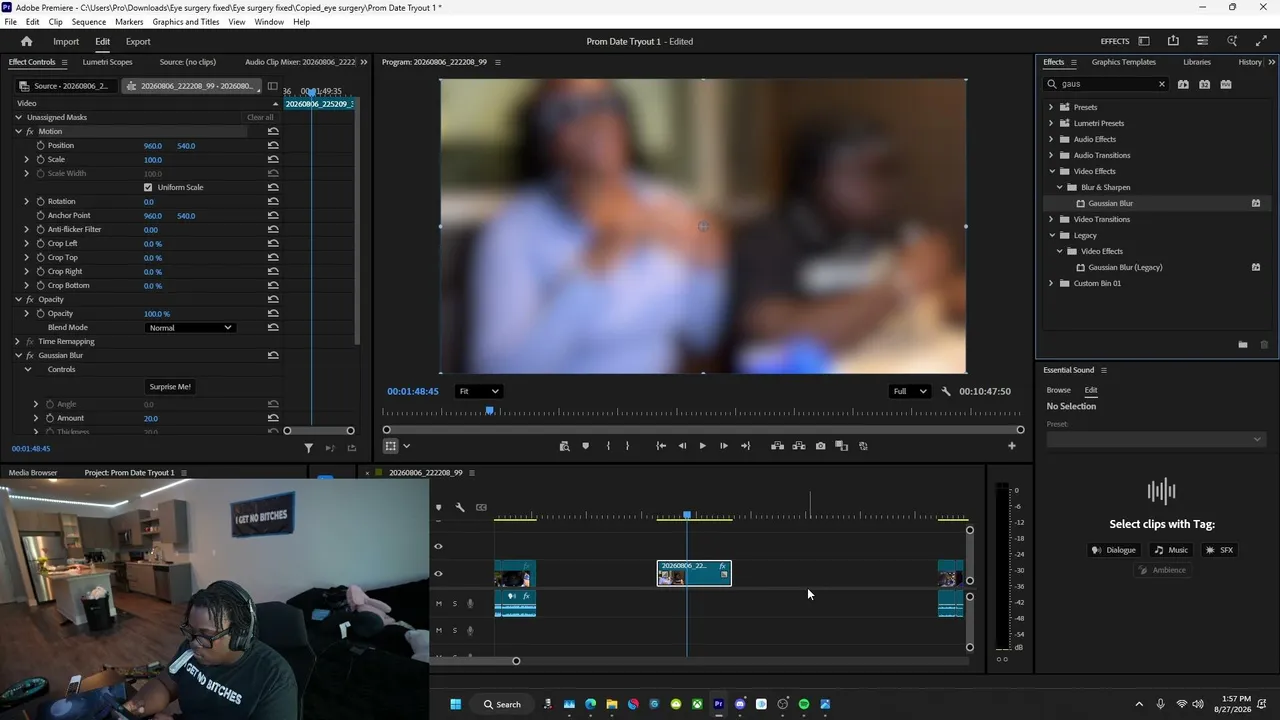Reset the Gaussian Blur effect parameters
The image size is (1280, 720).
click(x=273, y=356)
